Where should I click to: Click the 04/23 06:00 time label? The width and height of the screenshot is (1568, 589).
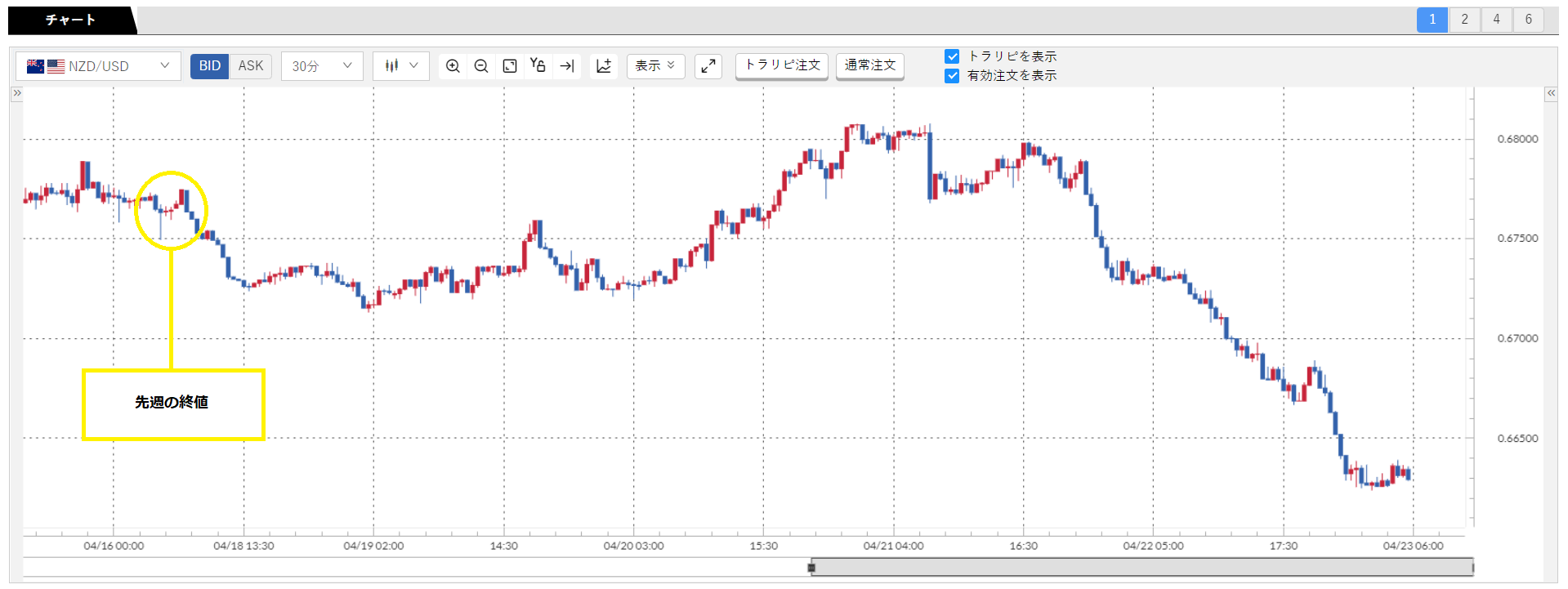(1413, 546)
